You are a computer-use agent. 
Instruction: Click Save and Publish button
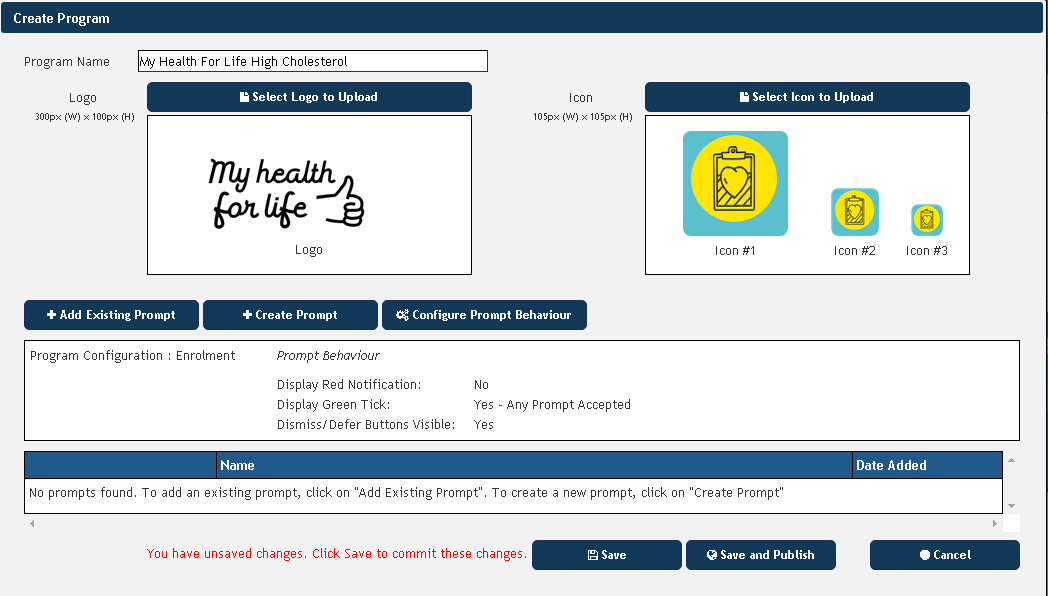pos(761,555)
